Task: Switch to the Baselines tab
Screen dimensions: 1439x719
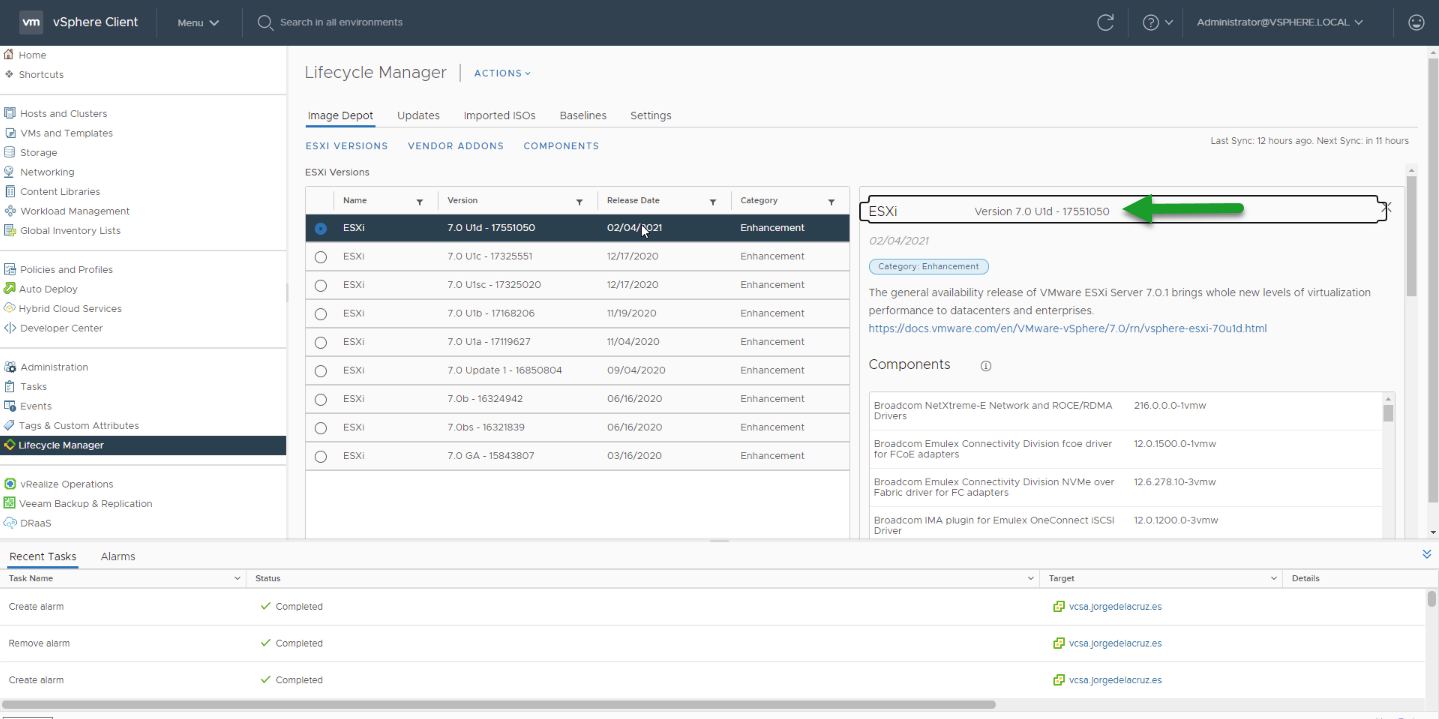Action: click(x=583, y=115)
